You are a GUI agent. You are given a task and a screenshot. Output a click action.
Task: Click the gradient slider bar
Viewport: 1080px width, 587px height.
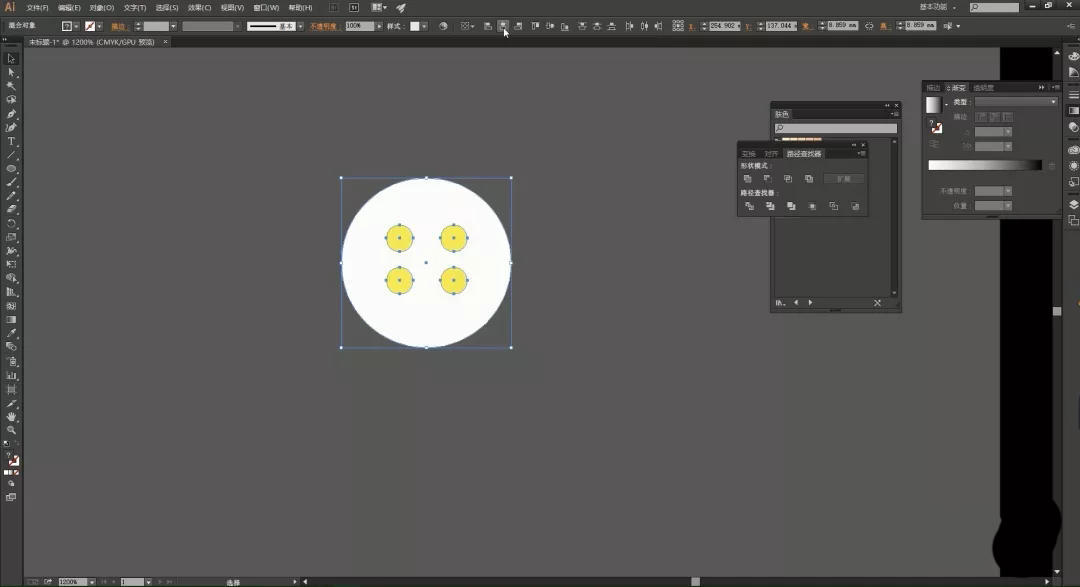click(x=985, y=165)
